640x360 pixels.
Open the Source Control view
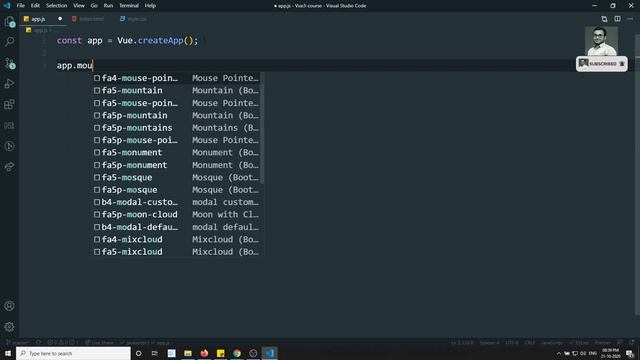click(9, 63)
